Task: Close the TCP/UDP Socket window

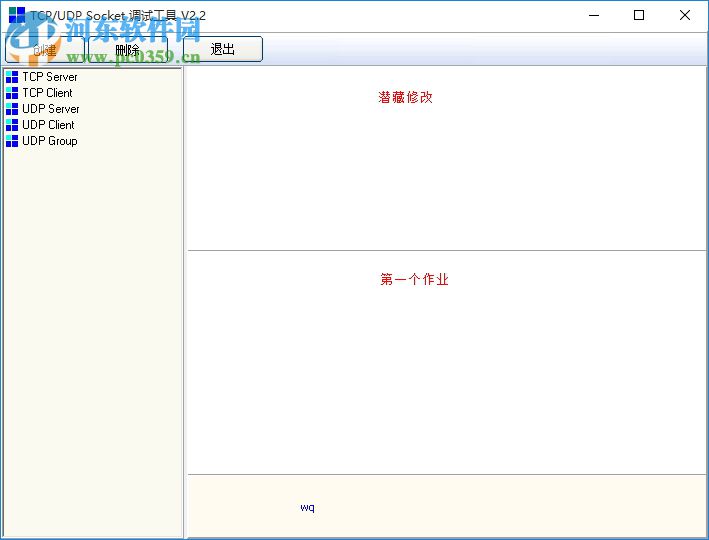Action: pos(685,15)
